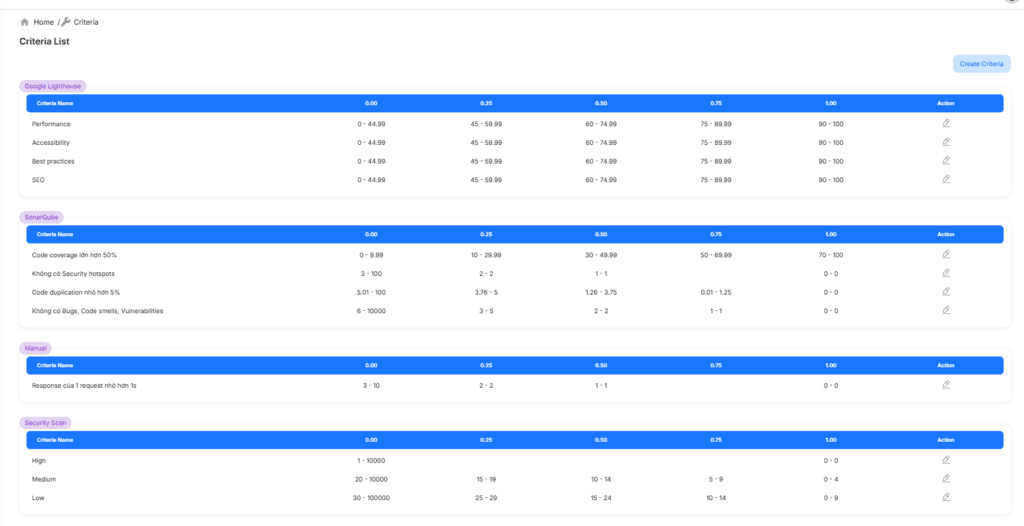Edit the High security scan criteria
The width and height of the screenshot is (1024, 526).
tap(946, 460)
